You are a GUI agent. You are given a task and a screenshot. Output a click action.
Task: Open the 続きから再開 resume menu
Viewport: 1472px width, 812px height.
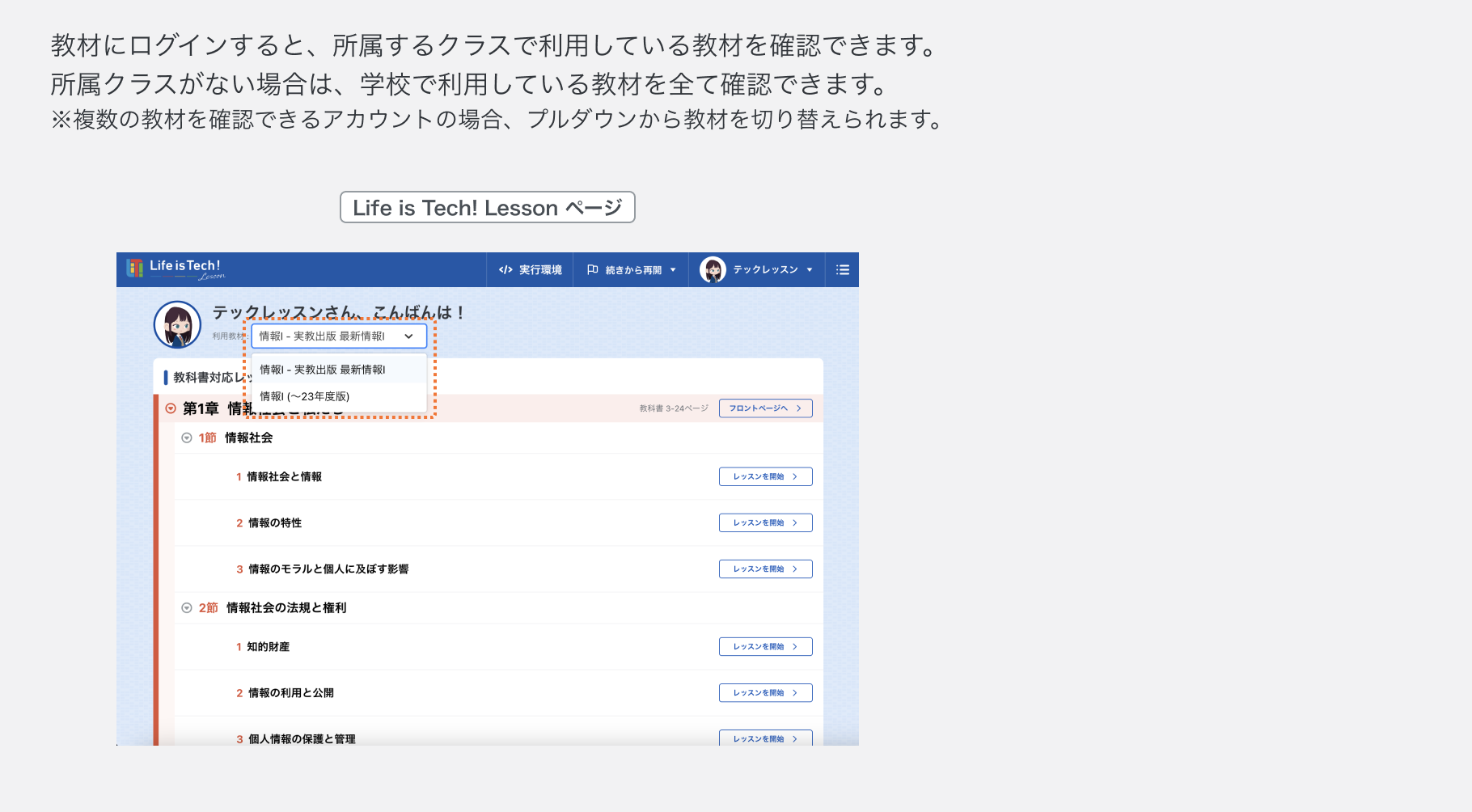(x=631, y=270)
